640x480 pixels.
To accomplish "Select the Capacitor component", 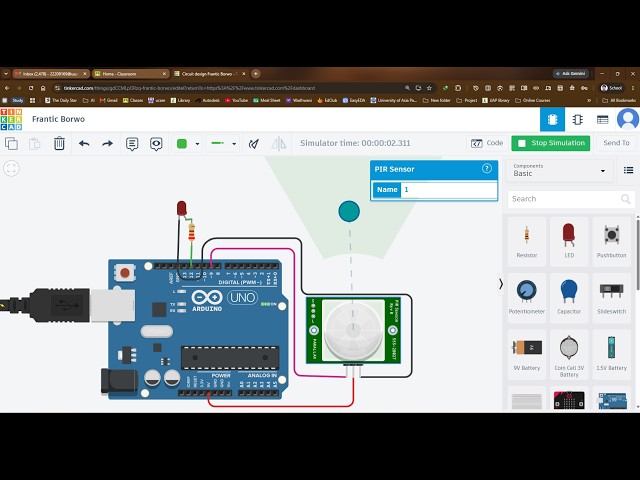I will (x=569, y=298).
